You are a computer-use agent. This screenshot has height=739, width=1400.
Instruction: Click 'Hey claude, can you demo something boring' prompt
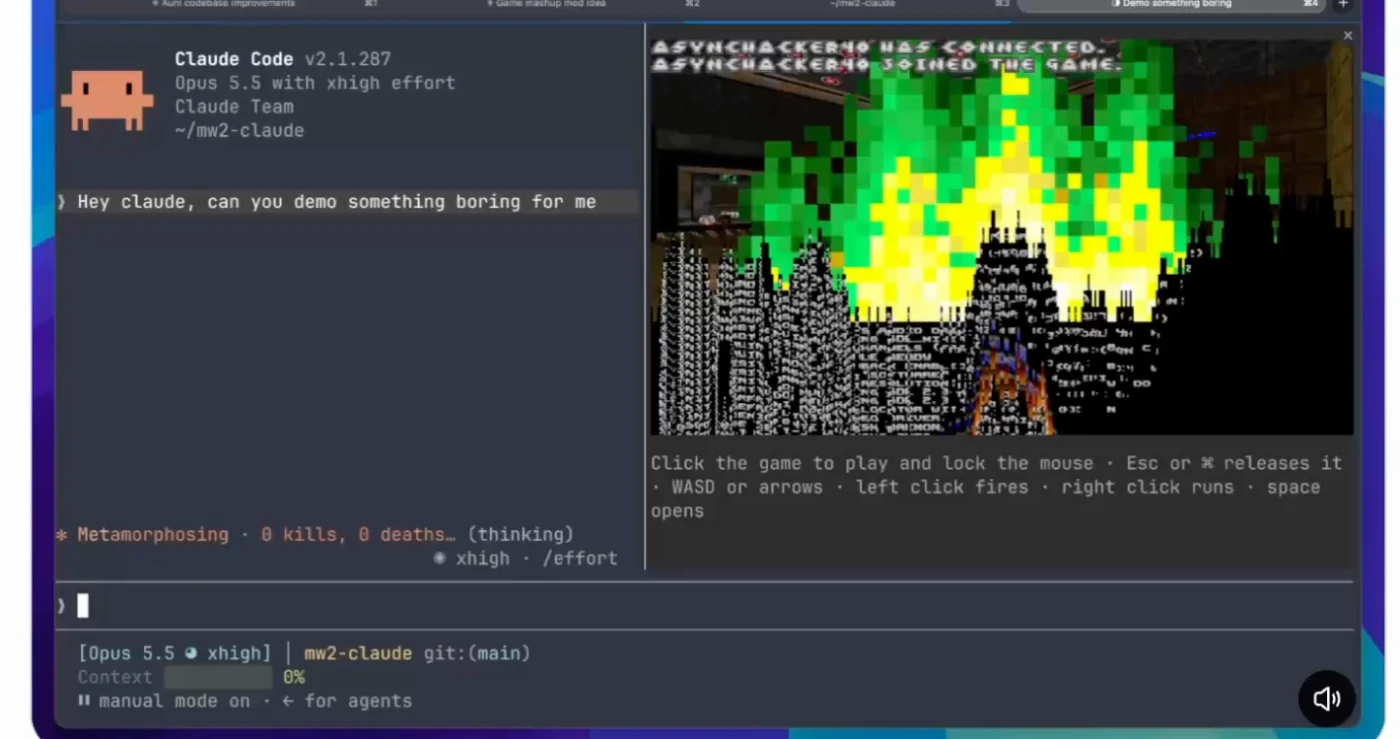click(x=336, y=202)
